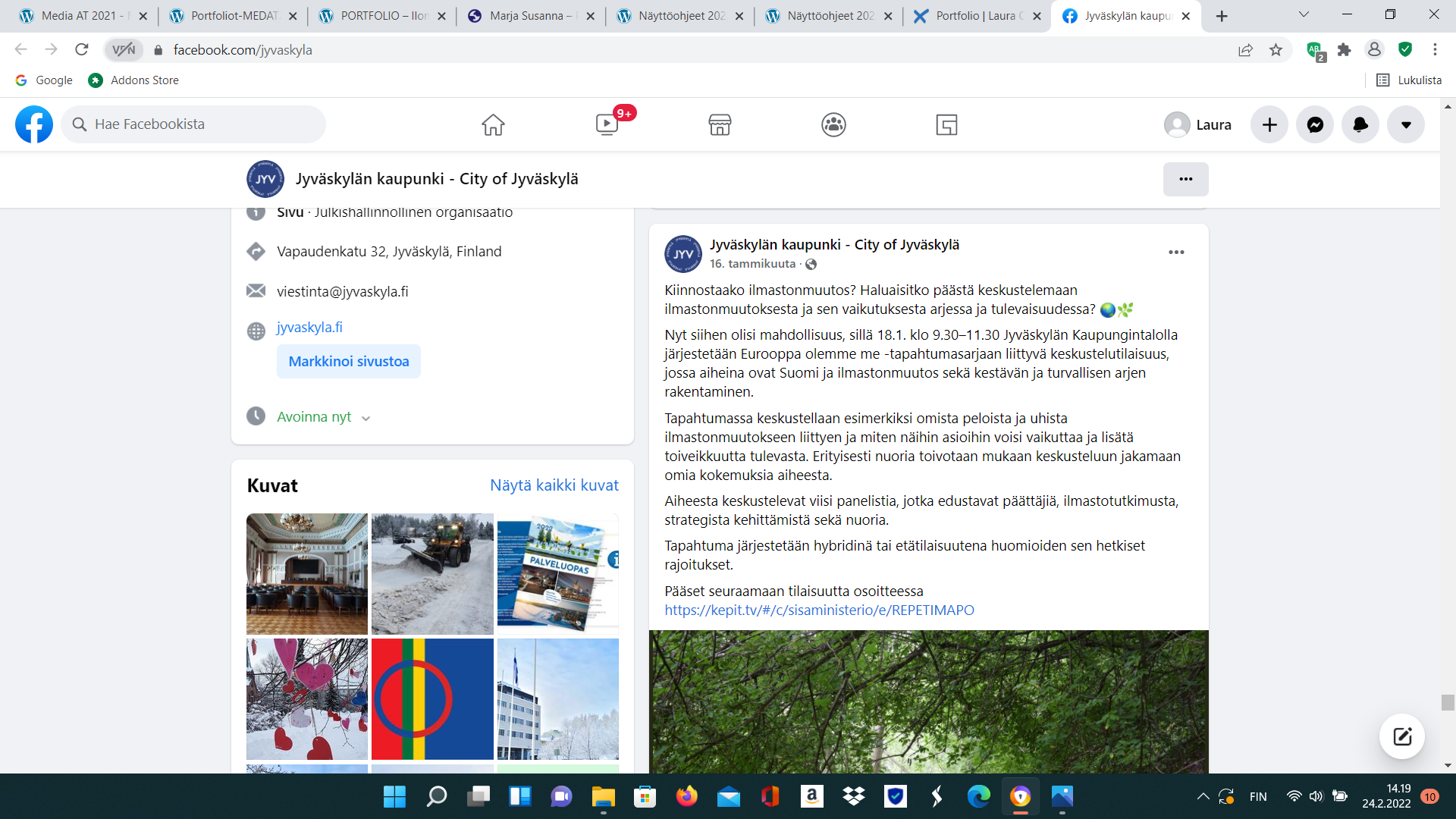
Task: Reload the current page
Action: tap(82, 49)
